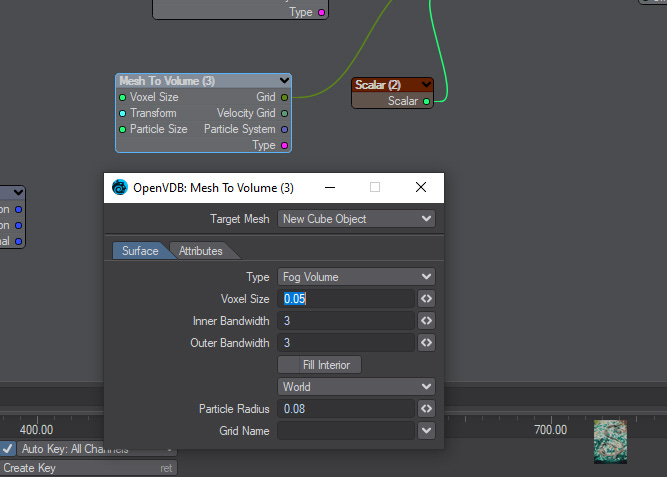The image size is (667, 477).
Task: Open the Grid Name dropdown arrow
Action: pyautogui.click(x=426, y=431)
